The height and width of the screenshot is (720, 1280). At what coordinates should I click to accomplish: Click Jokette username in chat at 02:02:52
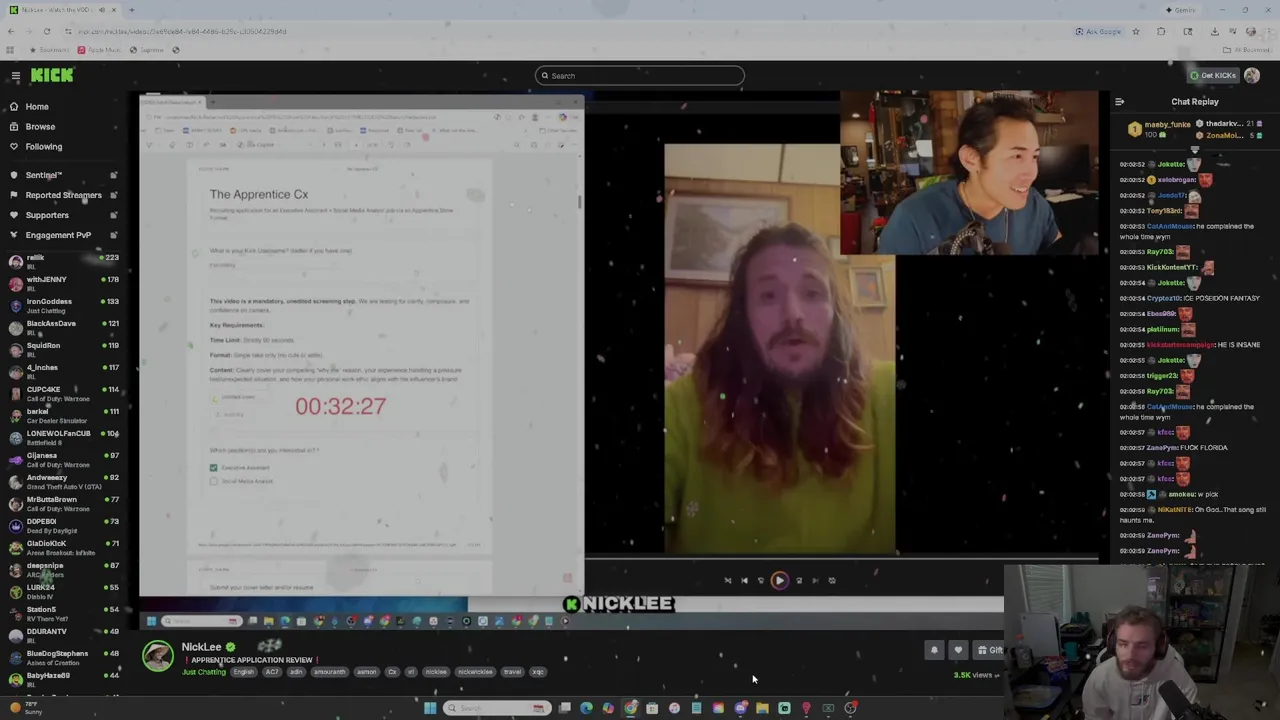(1171, 164)
